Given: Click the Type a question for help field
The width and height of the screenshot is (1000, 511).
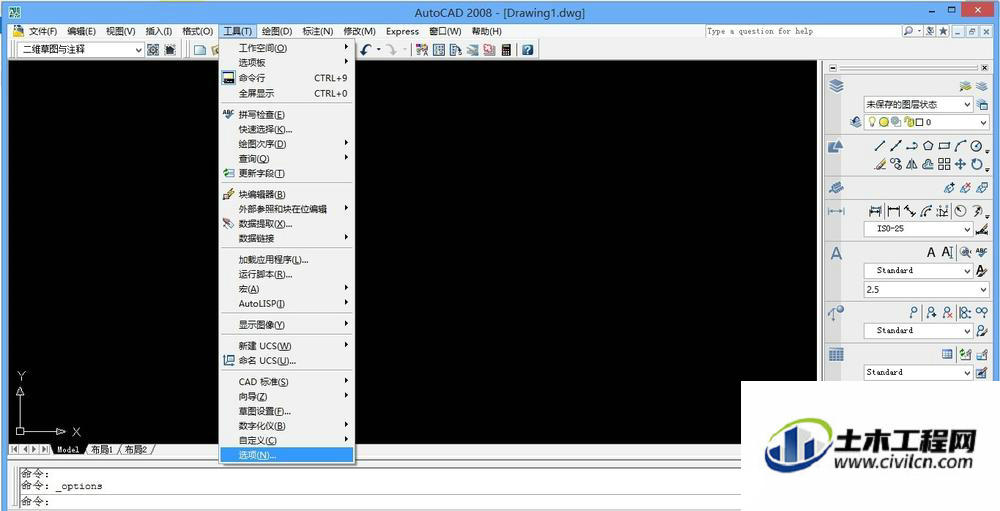Looking at the screenshot, I should pyautogui.click(x=802, y=31).
